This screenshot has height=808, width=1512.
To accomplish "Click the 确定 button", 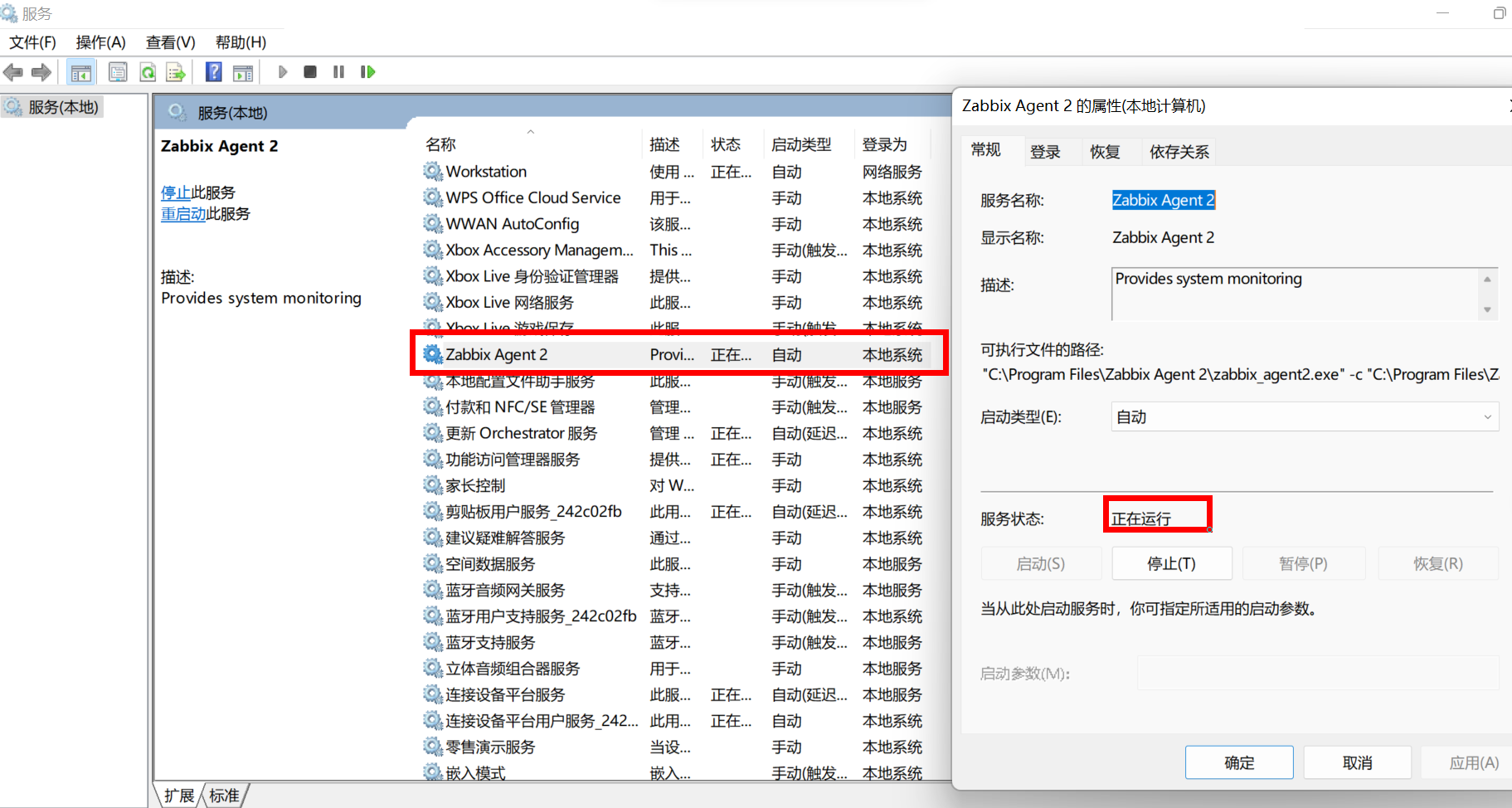I will tap(1239, 762).
